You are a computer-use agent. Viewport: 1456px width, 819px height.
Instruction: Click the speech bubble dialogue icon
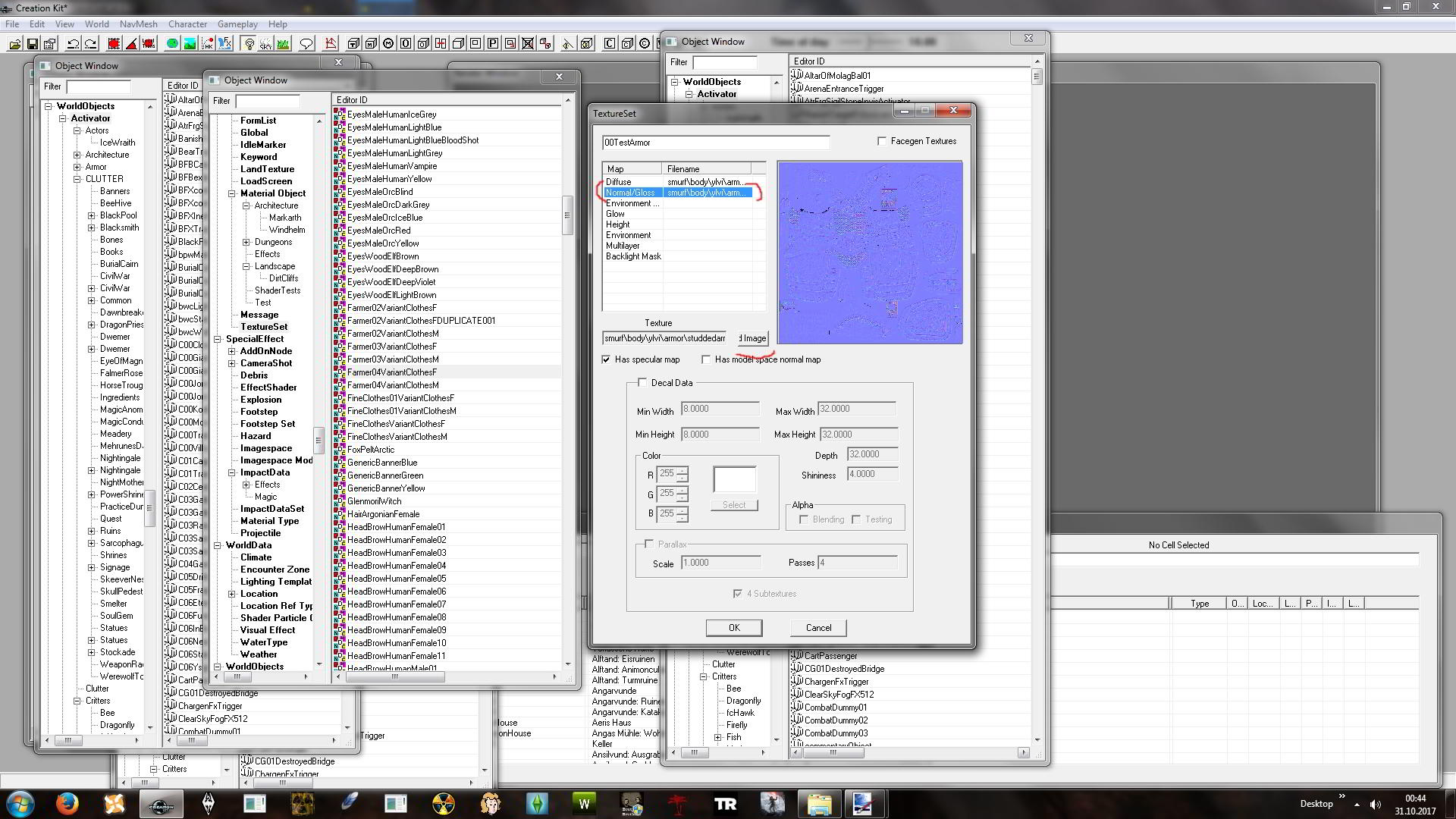pos(306,44)
